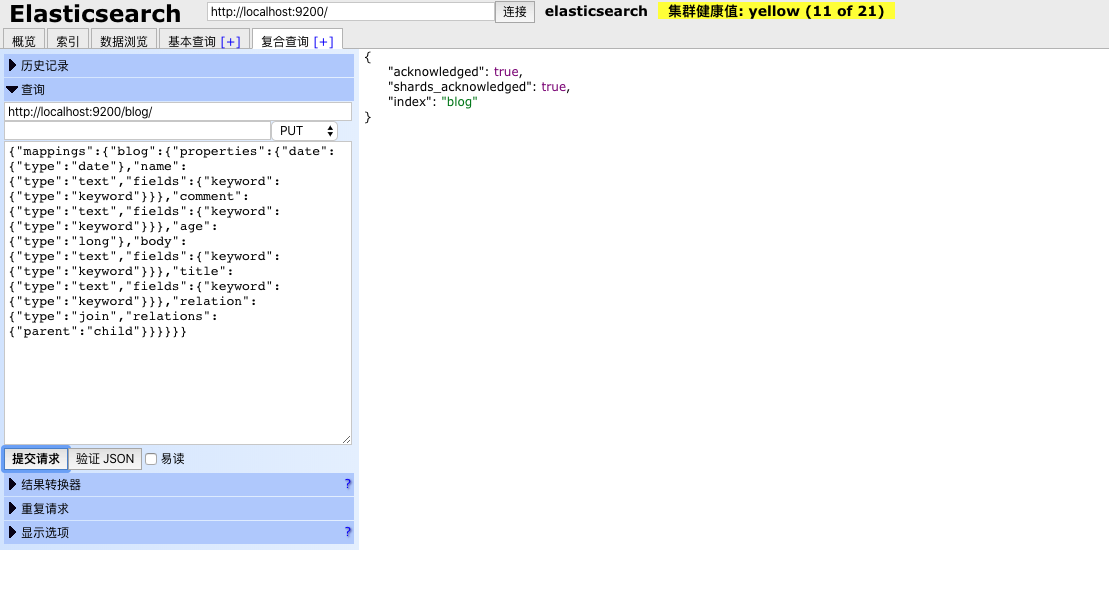The width and height of the screenshot is (1109, 591).
Task: Expand the 历史记录 section
Action: 179,66
